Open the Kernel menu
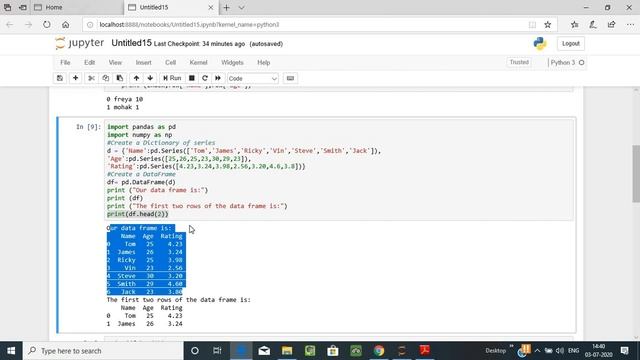 click(198, 62)
